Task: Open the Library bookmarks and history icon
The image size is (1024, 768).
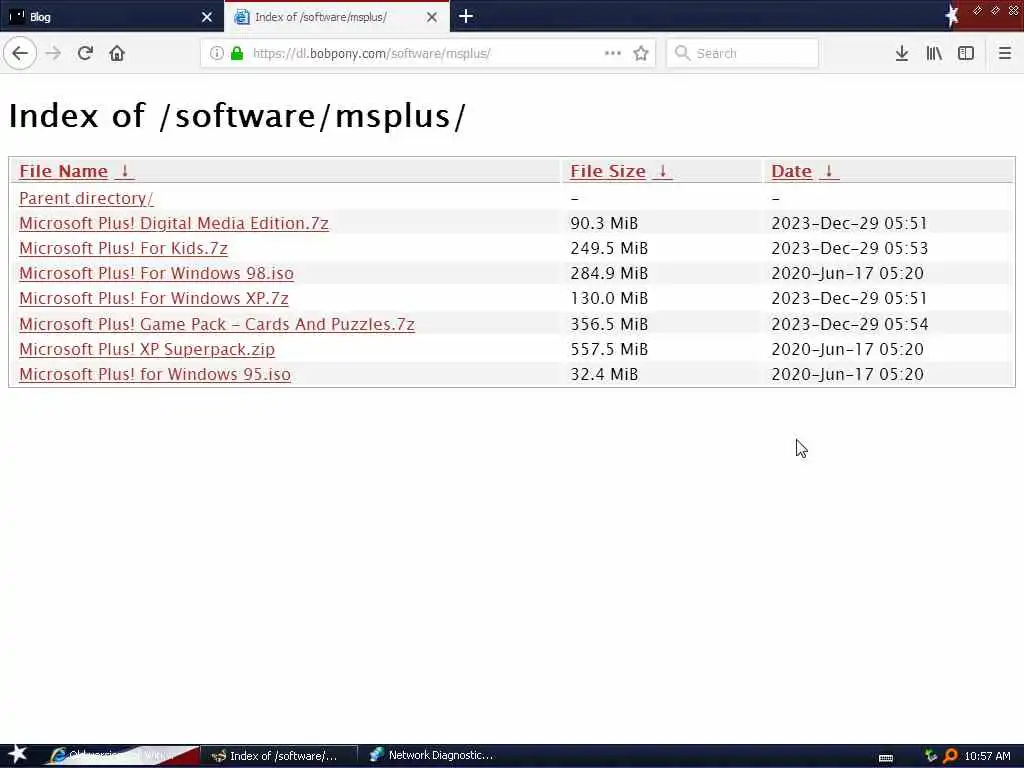Action: click(x=934, y=53)
